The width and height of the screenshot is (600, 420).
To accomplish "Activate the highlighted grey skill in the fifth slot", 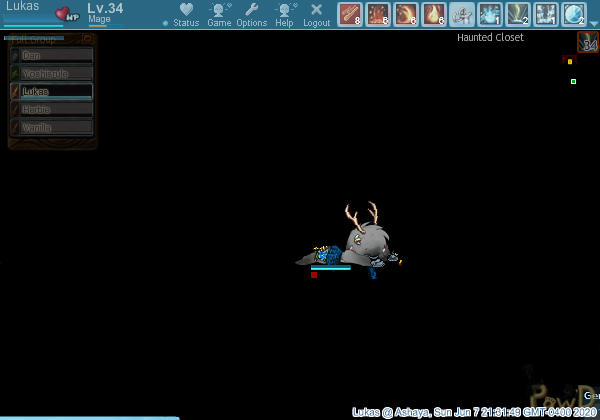I will (x=461, y=14).
